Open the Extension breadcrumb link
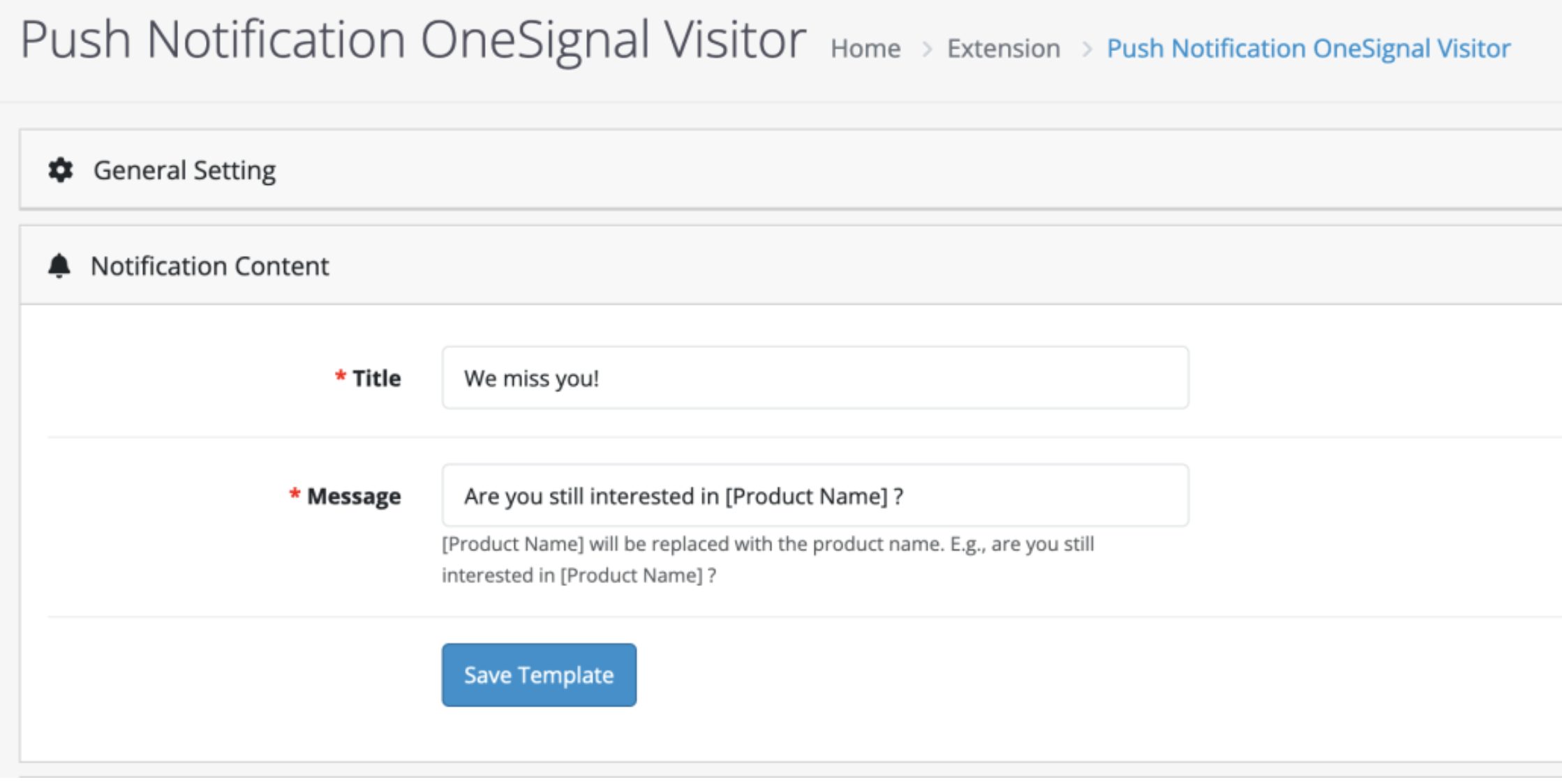 (x=1004, y=48)
